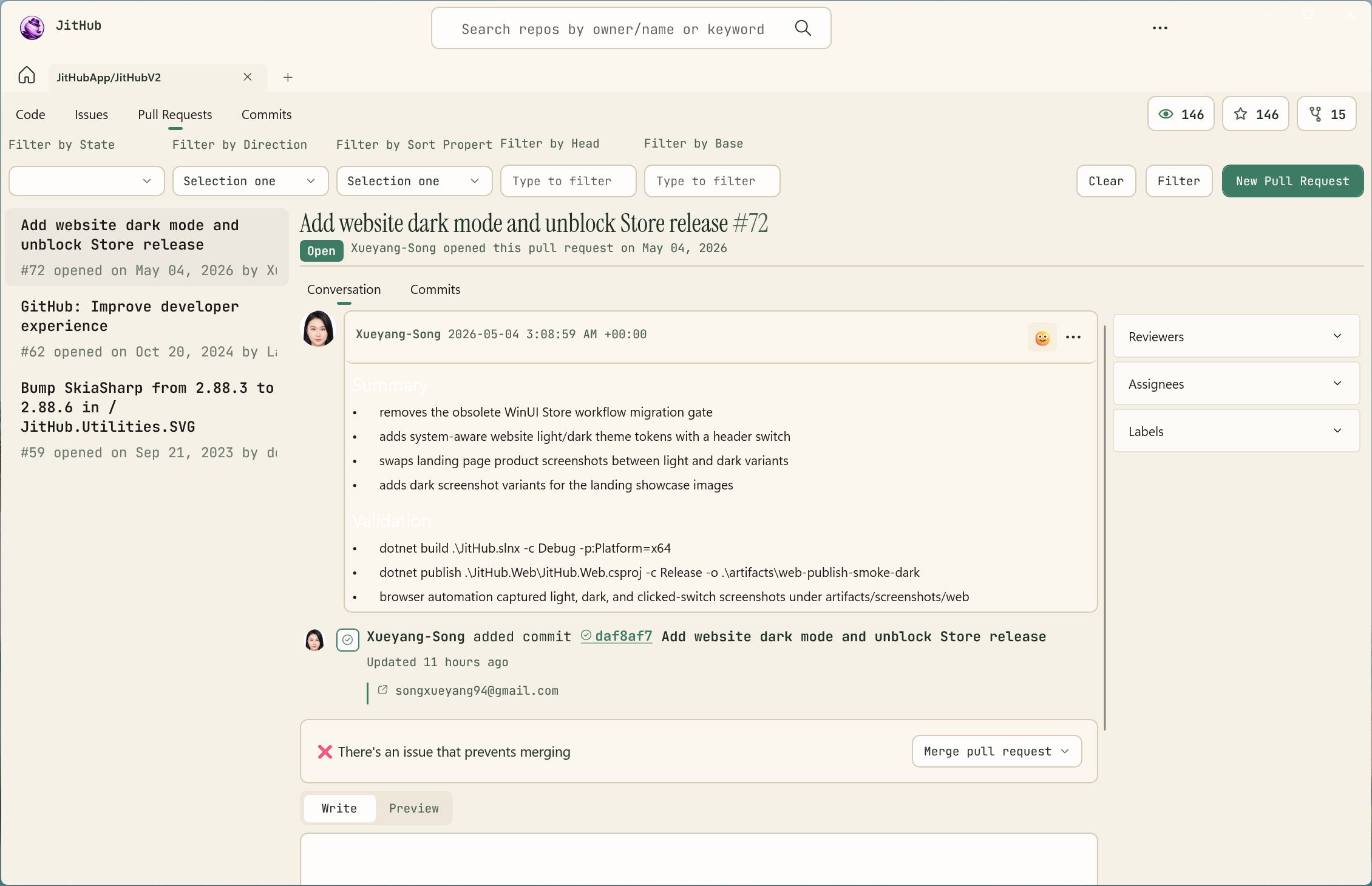The image size is (1372, 886).
Task: Click the JitHub logo icon
Action: 32,27
